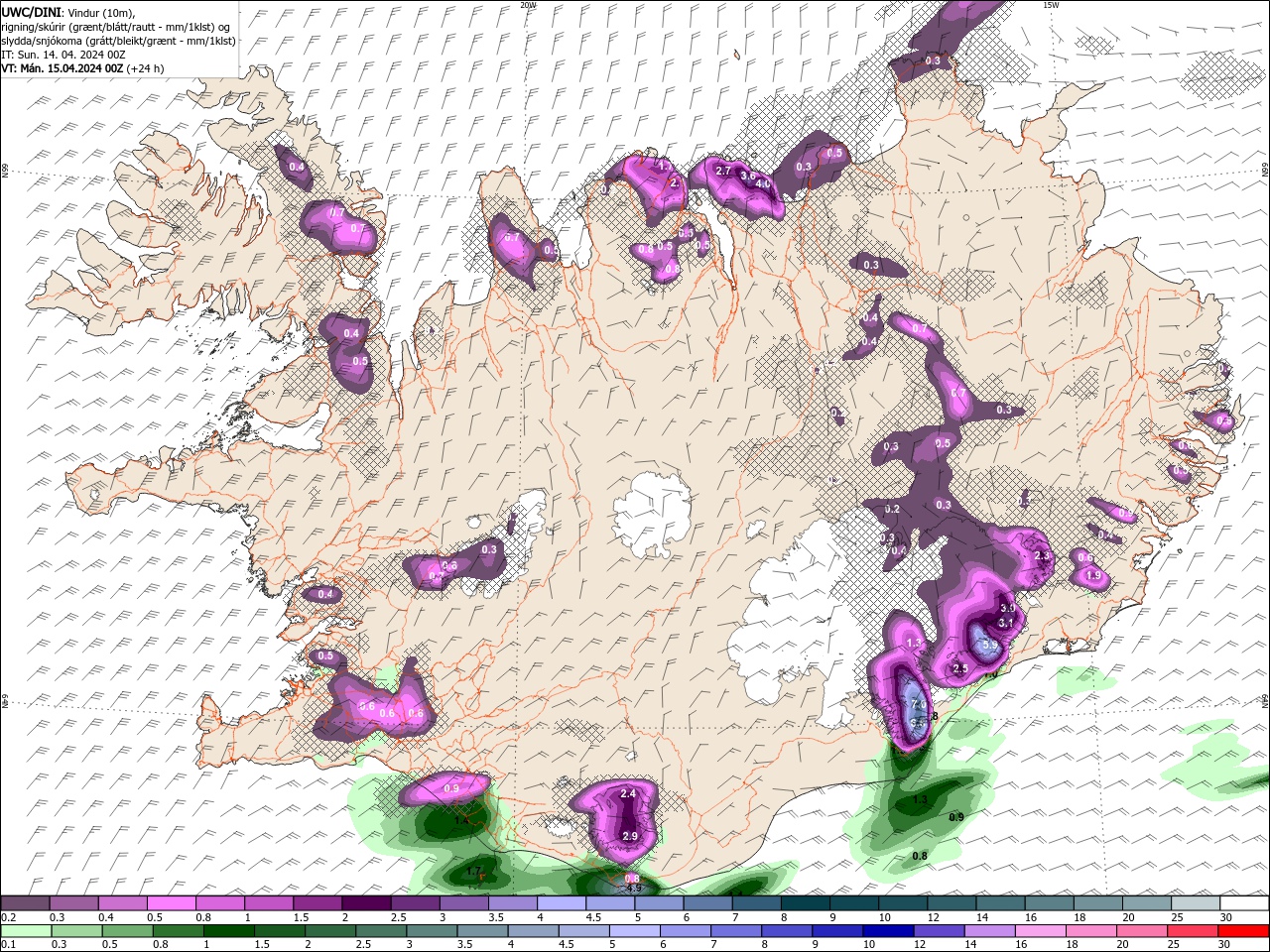Click the purple 1.5 snow swatch
Image resolution: width=1270 pixels, height=952 pixels.
coord(317,903)
